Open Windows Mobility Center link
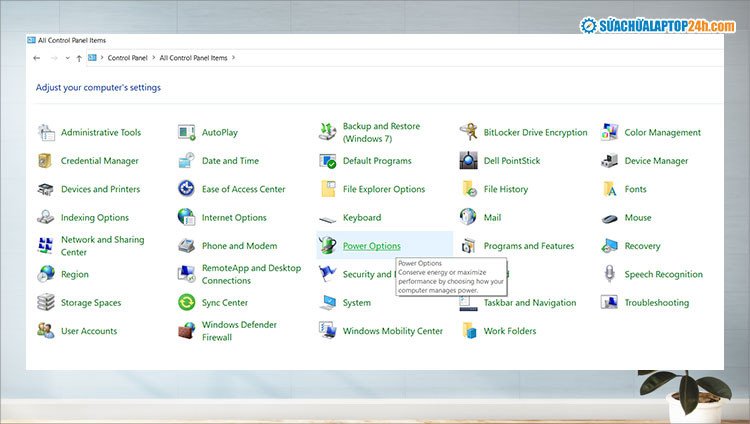The width and height of the screenshot is (750, 424). click(392, 331)
